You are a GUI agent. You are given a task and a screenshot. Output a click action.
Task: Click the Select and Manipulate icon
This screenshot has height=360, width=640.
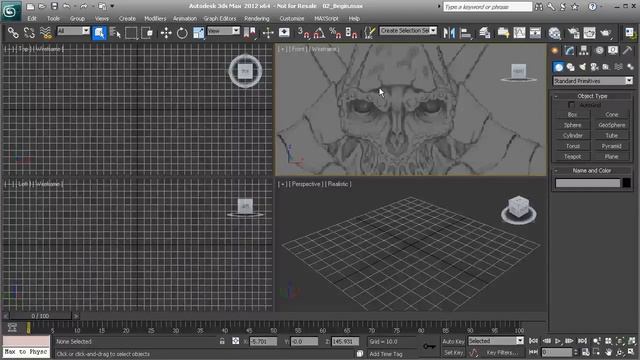[268, 33]
